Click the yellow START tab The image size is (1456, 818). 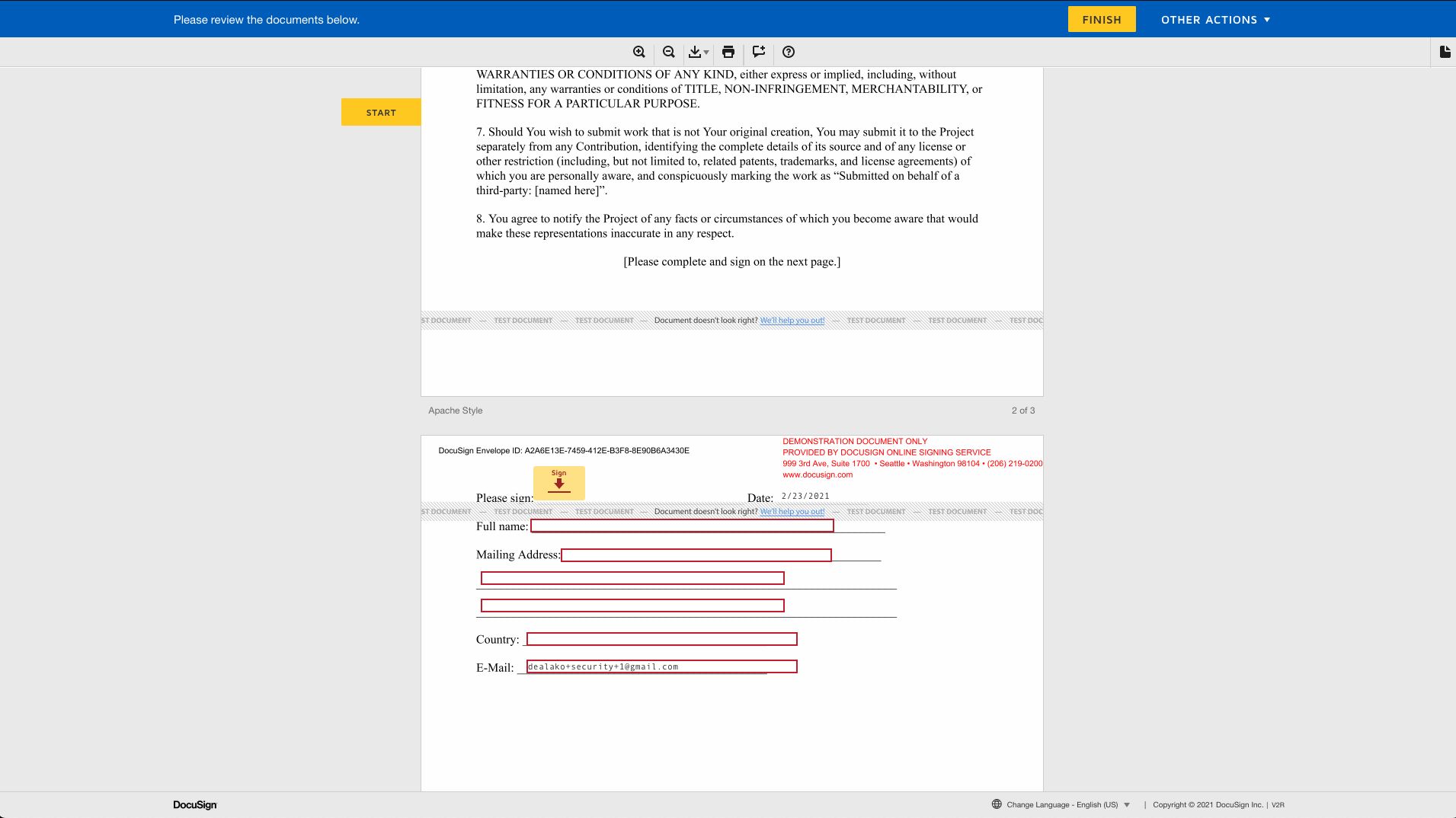point(381,112)
